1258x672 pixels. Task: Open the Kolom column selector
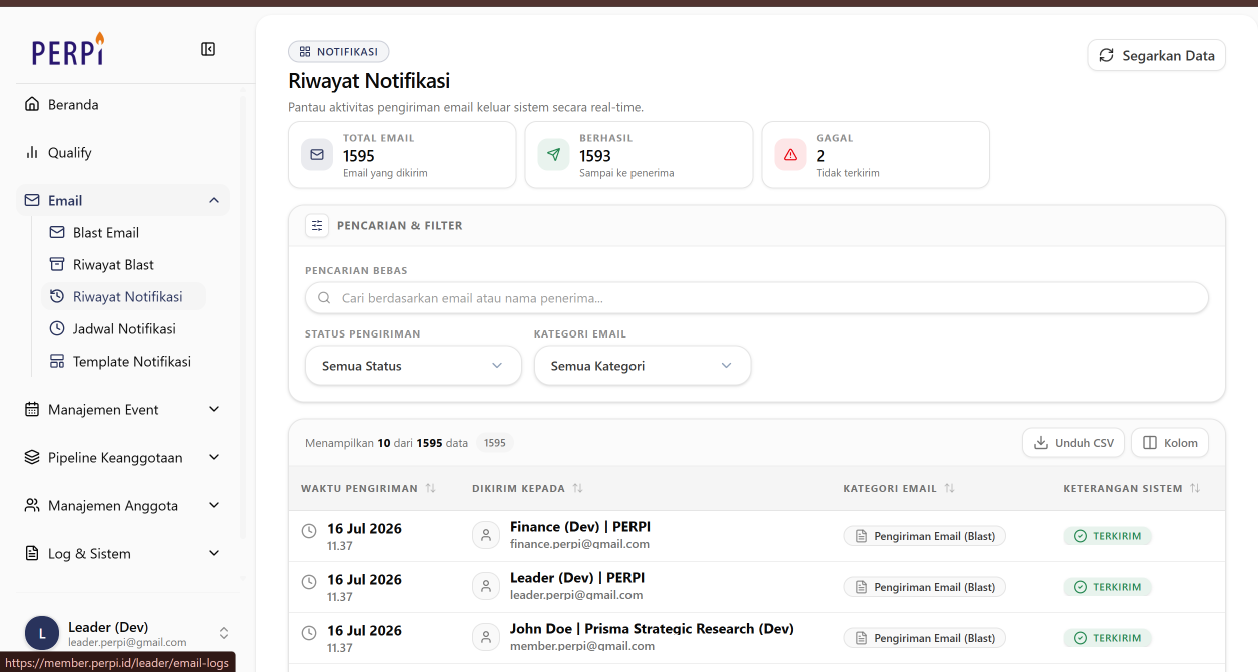click(x=1170, y=443)
